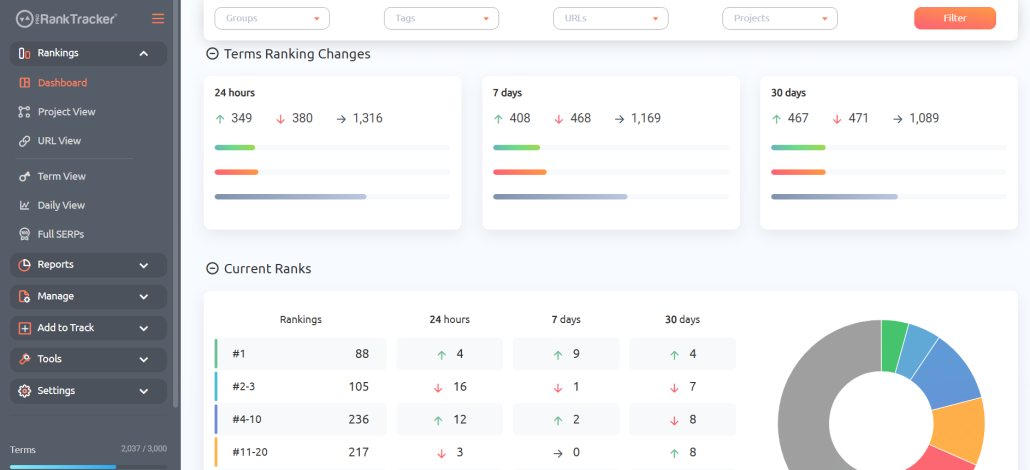Image resolution: width=1030 pixels, height=470 pixels.
Task: Click the Manage document icon
Action: tap(24, 296)
